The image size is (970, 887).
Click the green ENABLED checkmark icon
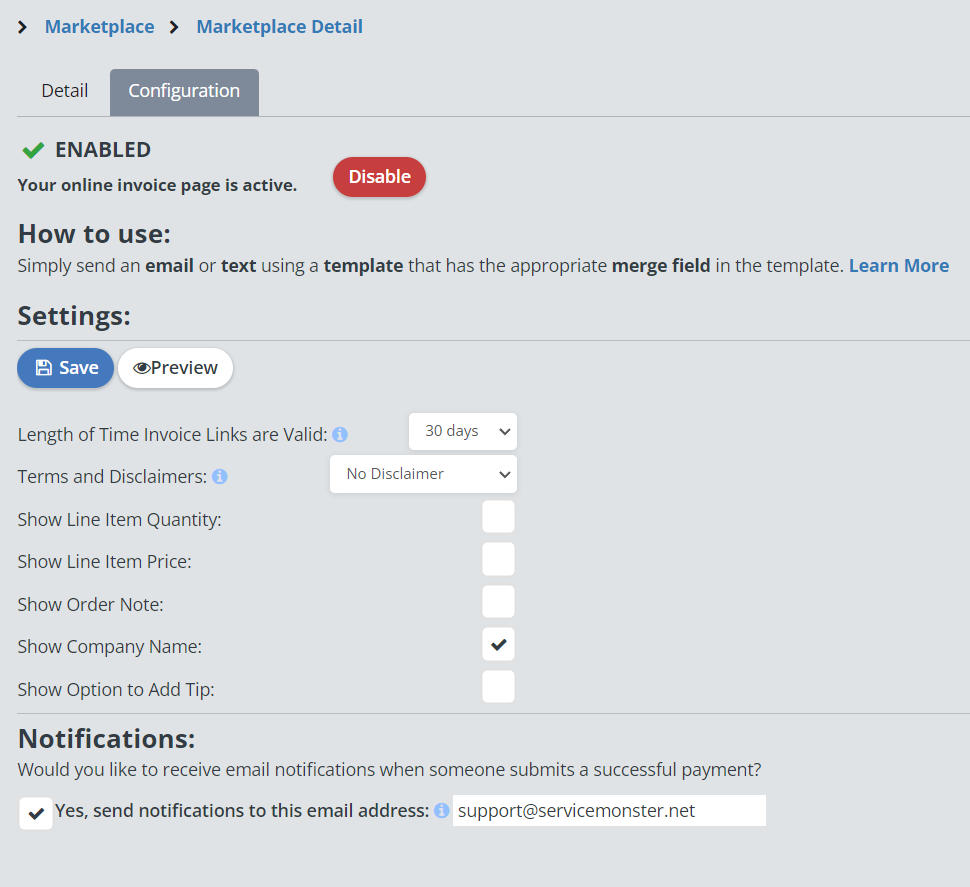point(33,150)
